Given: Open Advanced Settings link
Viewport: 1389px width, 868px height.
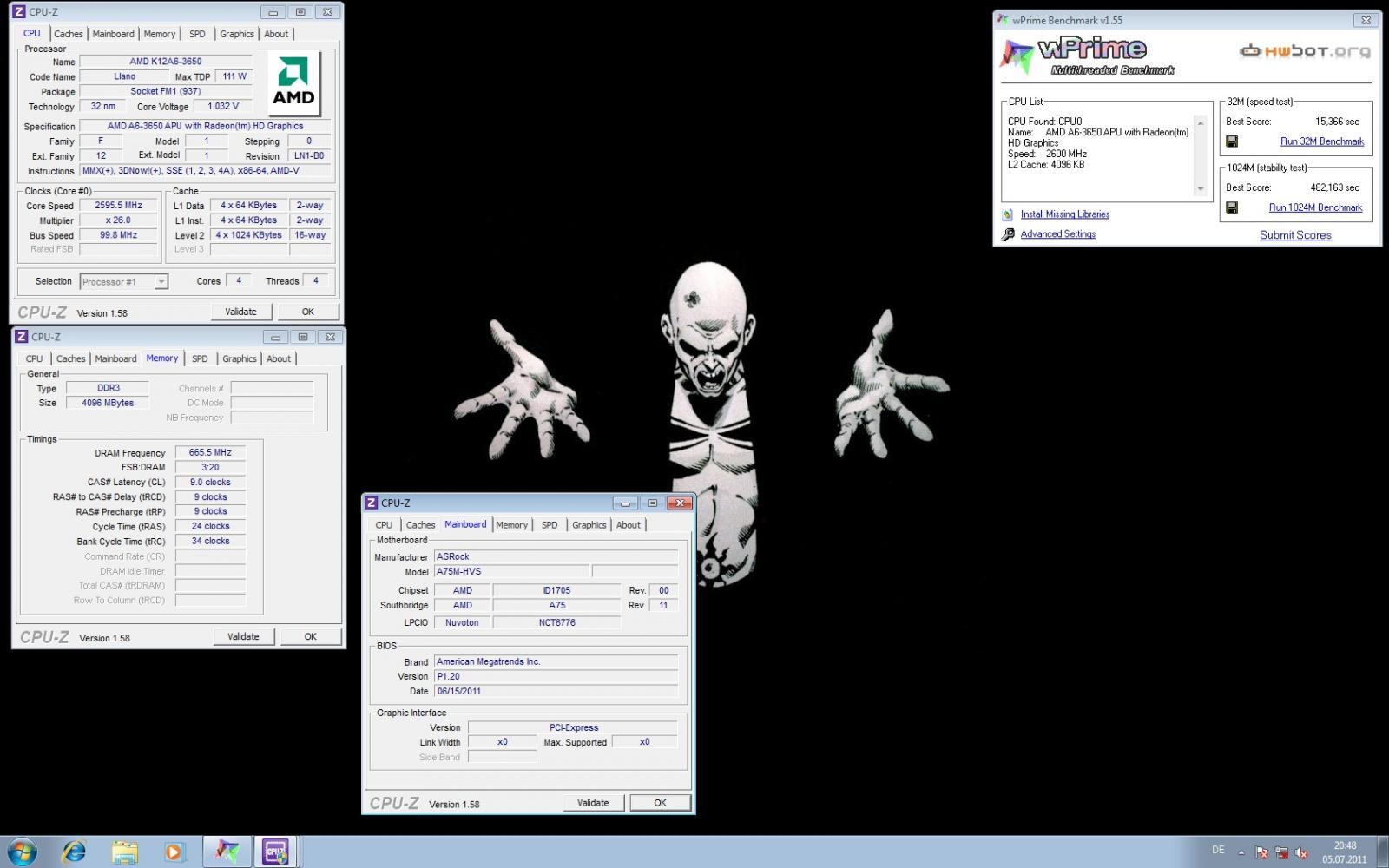Looking at the screenshot, I should (x=1057, y=234).
